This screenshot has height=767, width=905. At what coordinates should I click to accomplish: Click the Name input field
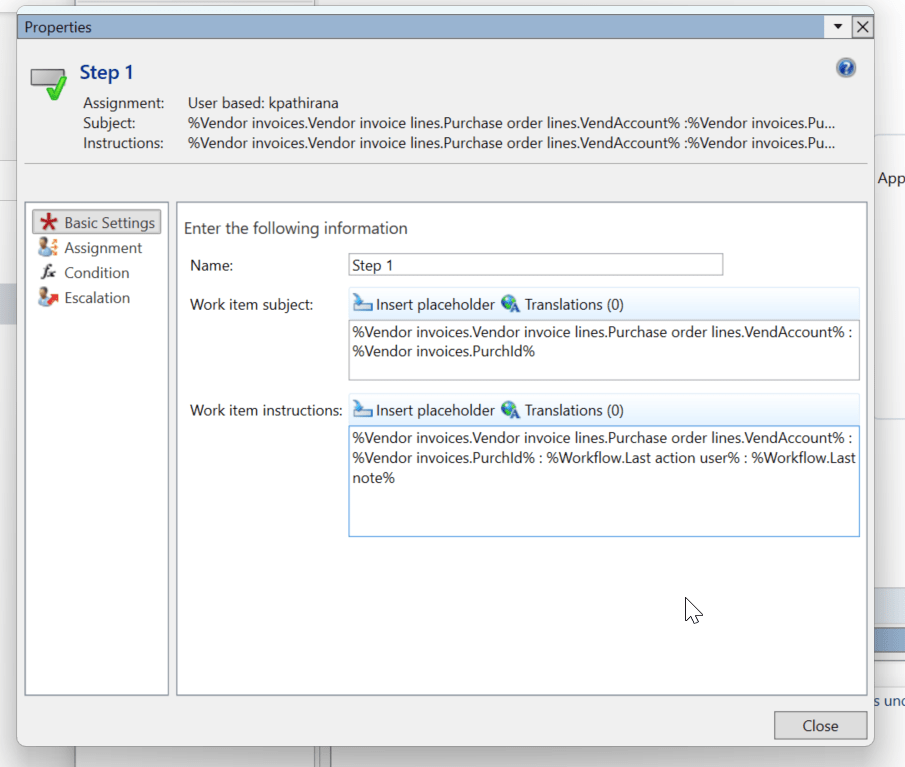pyautogui.click(x=535, y=264)
